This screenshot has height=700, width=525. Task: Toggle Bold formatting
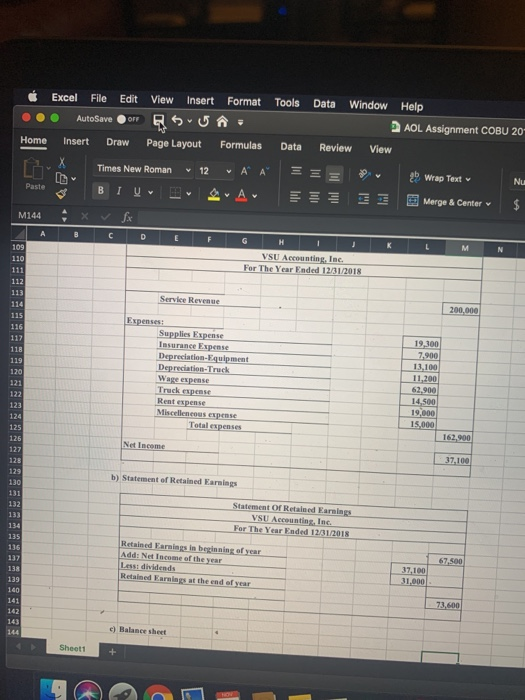click(101, 191)
